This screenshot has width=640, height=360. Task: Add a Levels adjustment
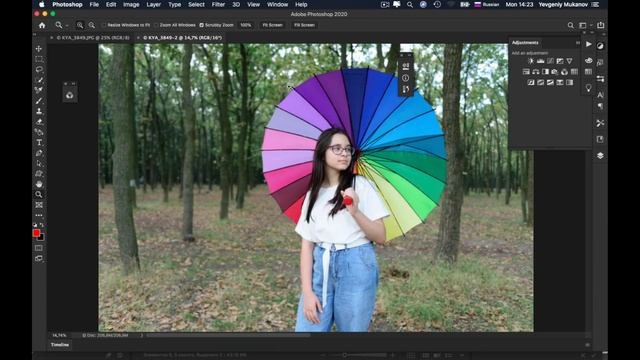point(540,61)
